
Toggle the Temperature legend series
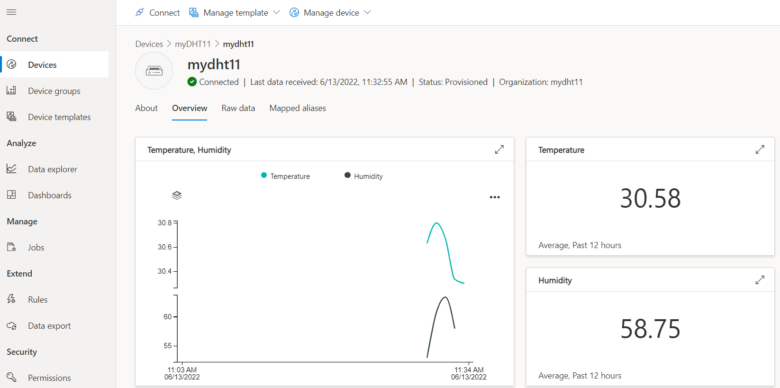point(286,176)
